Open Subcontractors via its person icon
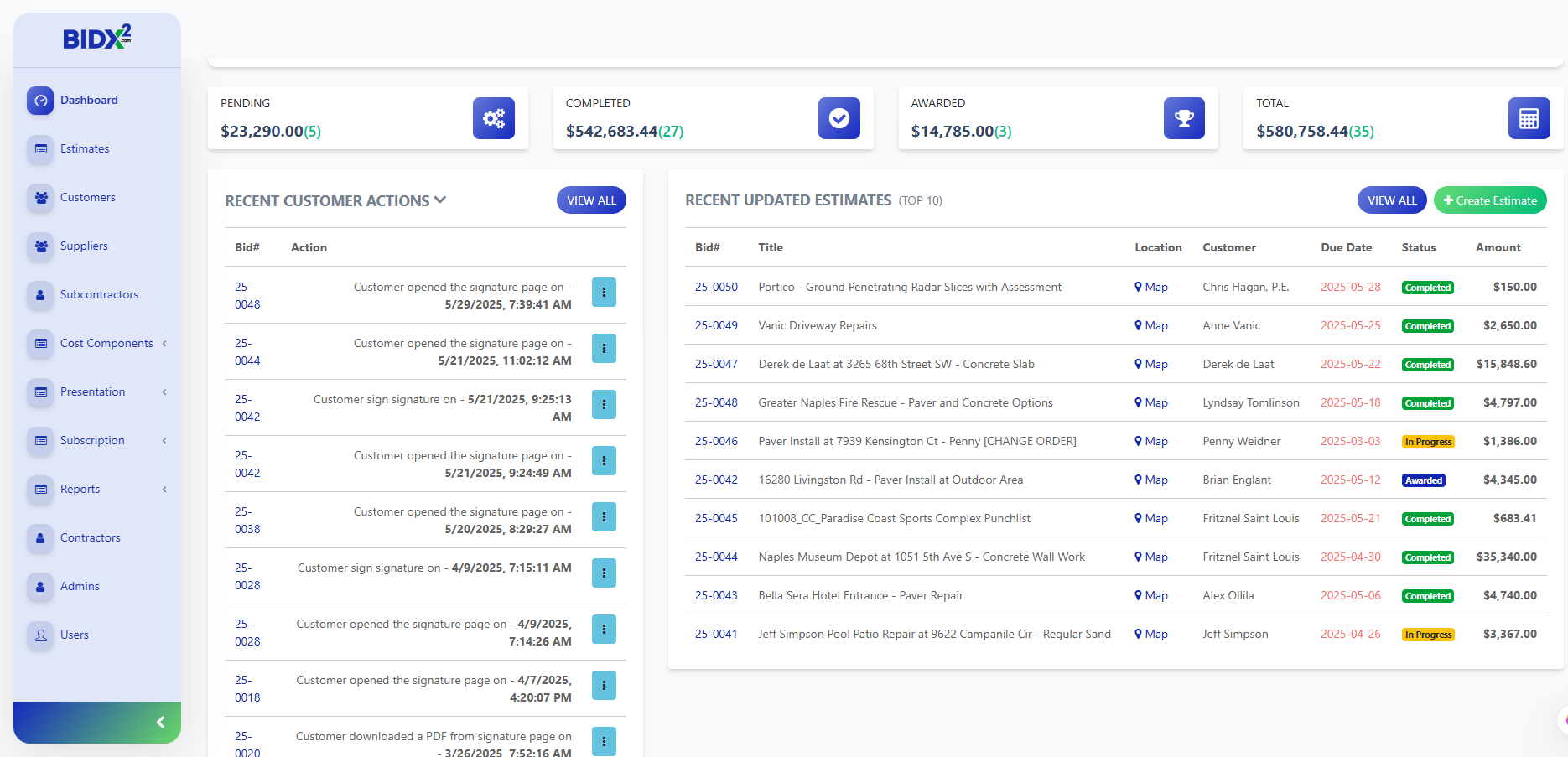The image size is (1568, 757). pos(40,294)
